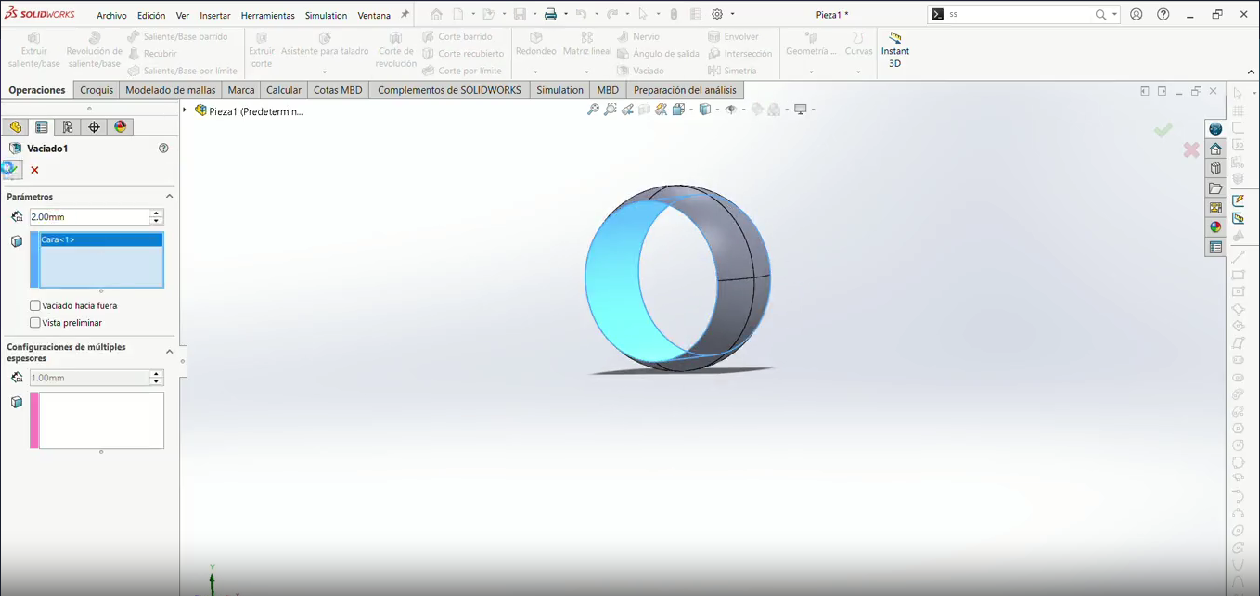This screenshot has height=596, width=1260.
Task: Click the Zoom to Fit view tool
Action: tap(593, 109)
